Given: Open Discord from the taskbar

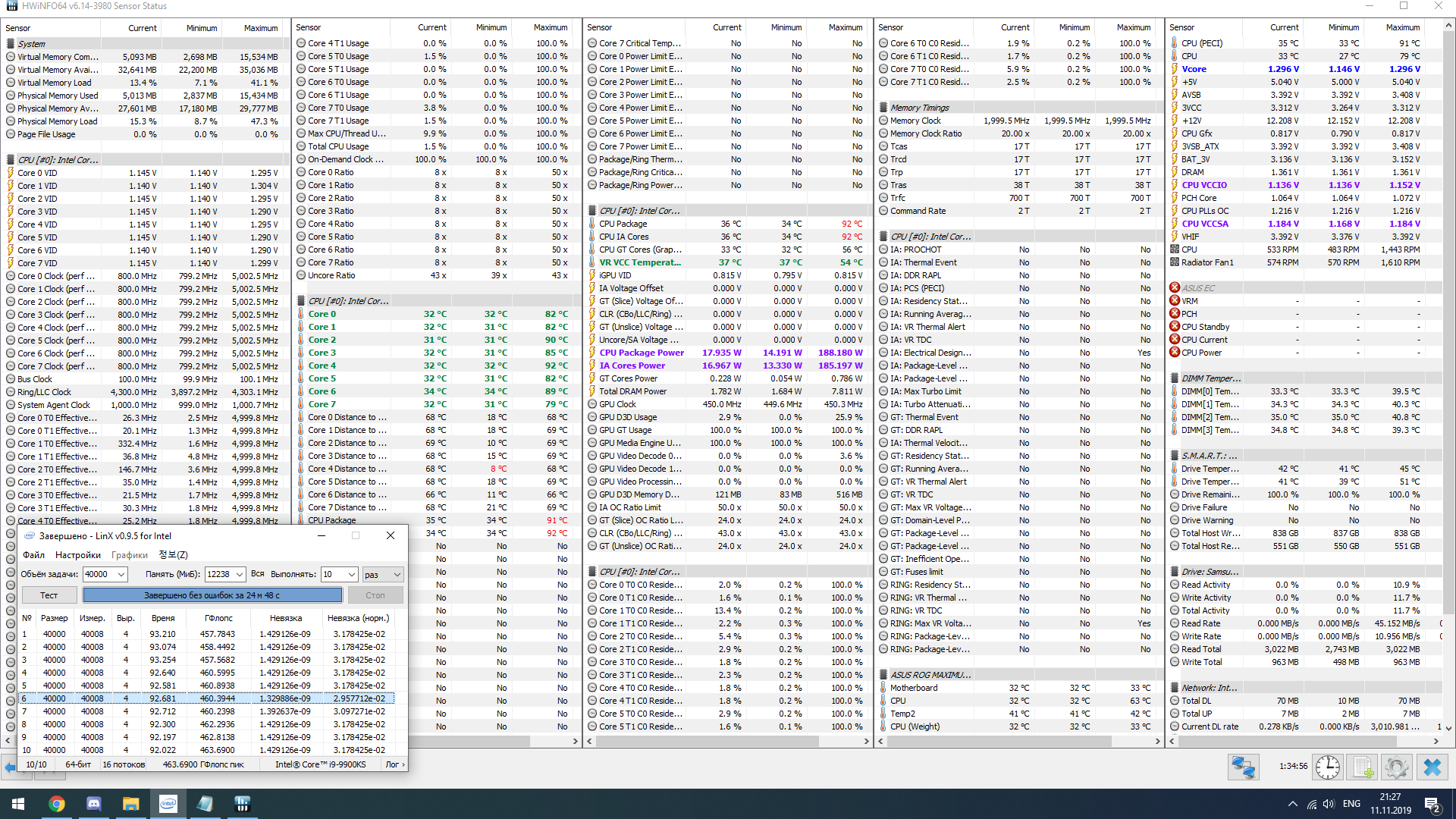Looking at the screenshot, I should tap(94, 804).
